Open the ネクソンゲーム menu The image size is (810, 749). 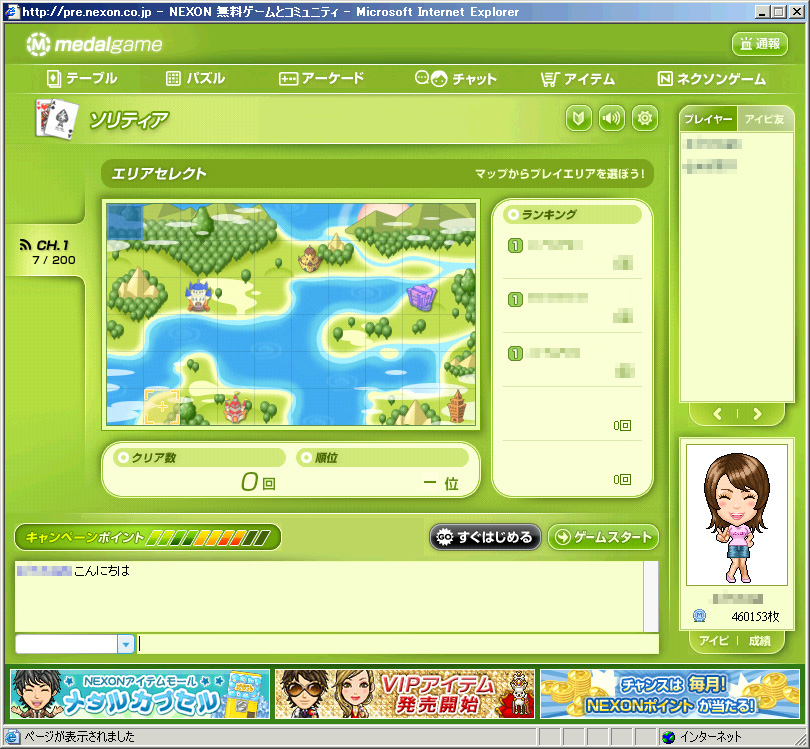[711, 79]
